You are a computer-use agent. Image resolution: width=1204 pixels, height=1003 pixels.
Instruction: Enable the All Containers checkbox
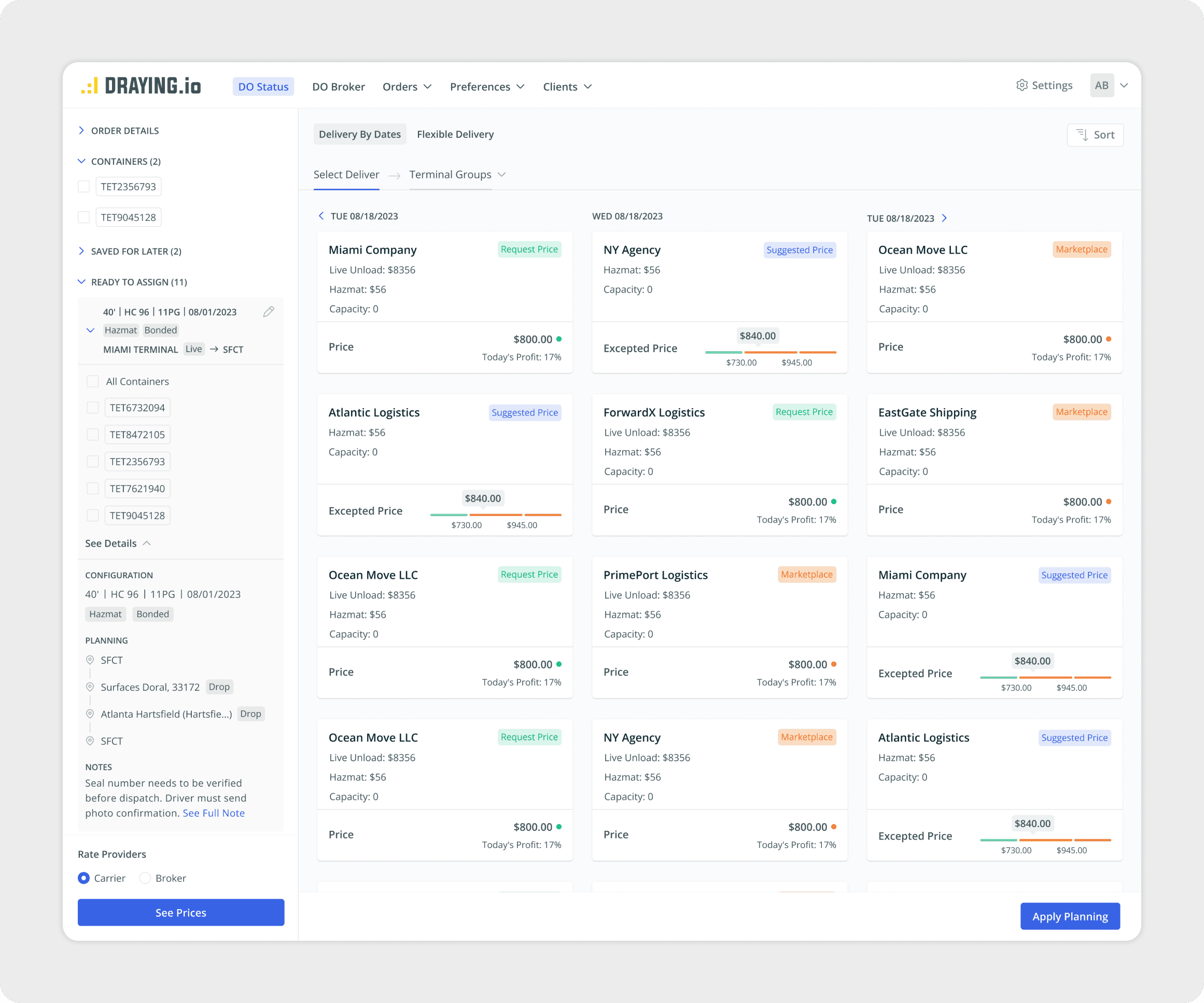tap(92, 381)
